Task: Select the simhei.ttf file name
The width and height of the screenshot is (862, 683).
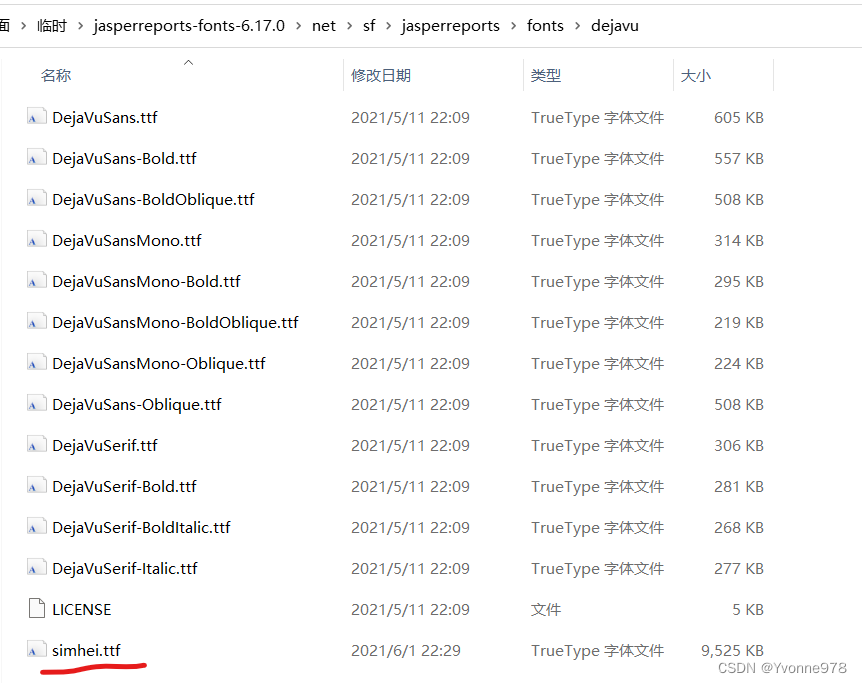Action: pyautogui.click(x=85, y=650)
